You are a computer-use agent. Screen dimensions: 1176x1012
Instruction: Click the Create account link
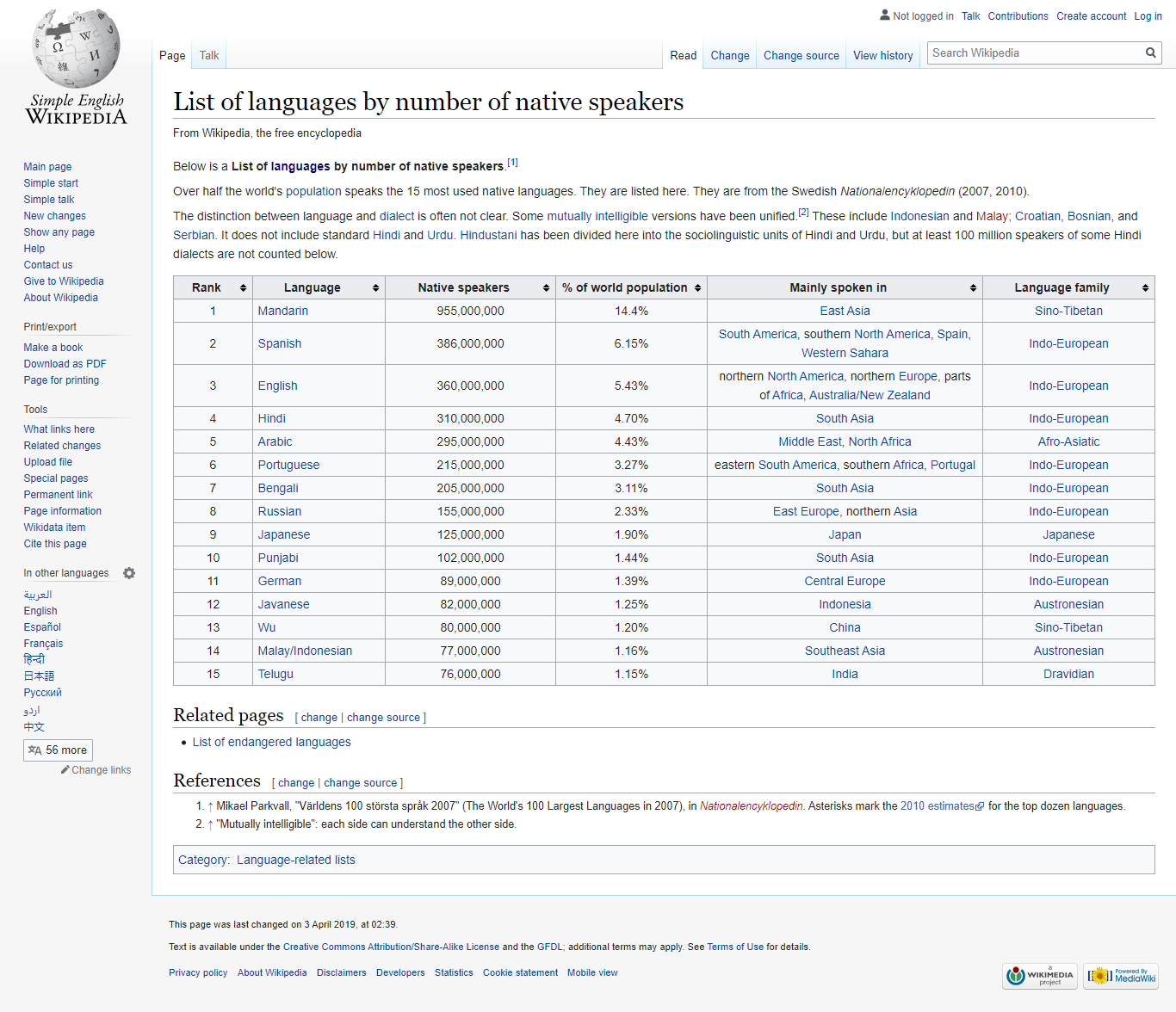pos(1092,16)
